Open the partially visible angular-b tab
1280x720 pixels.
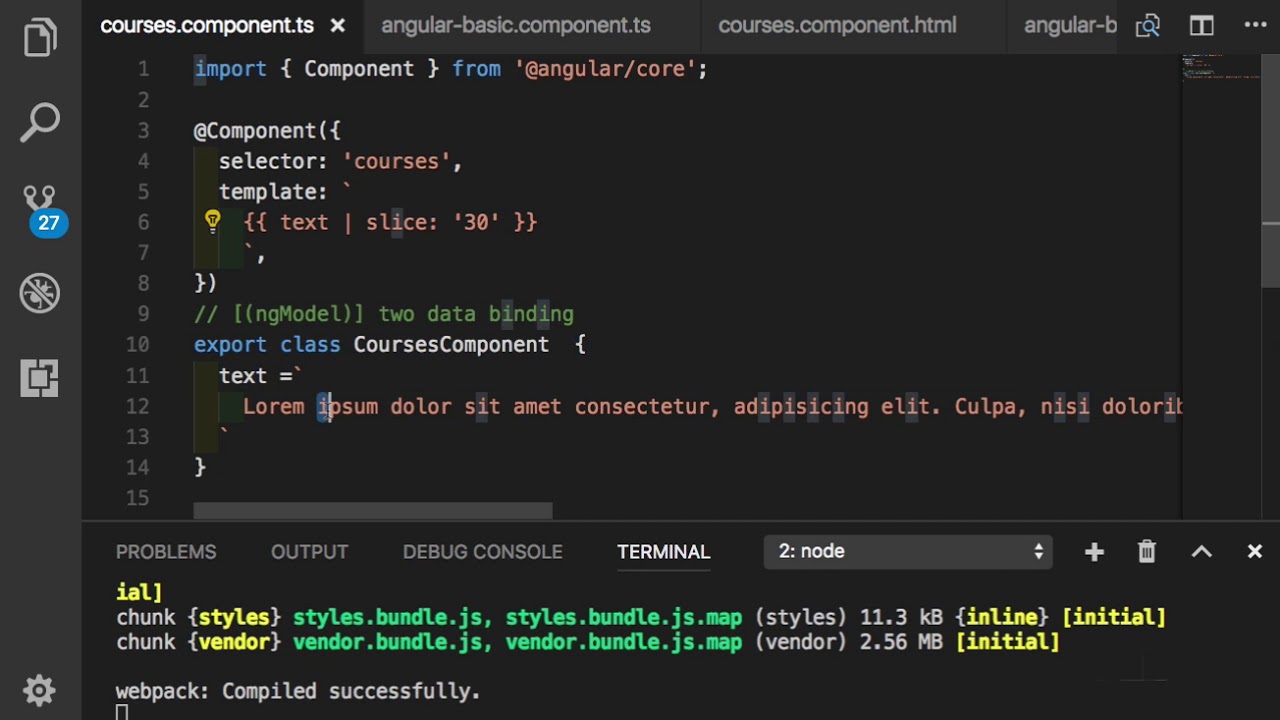1070,26
